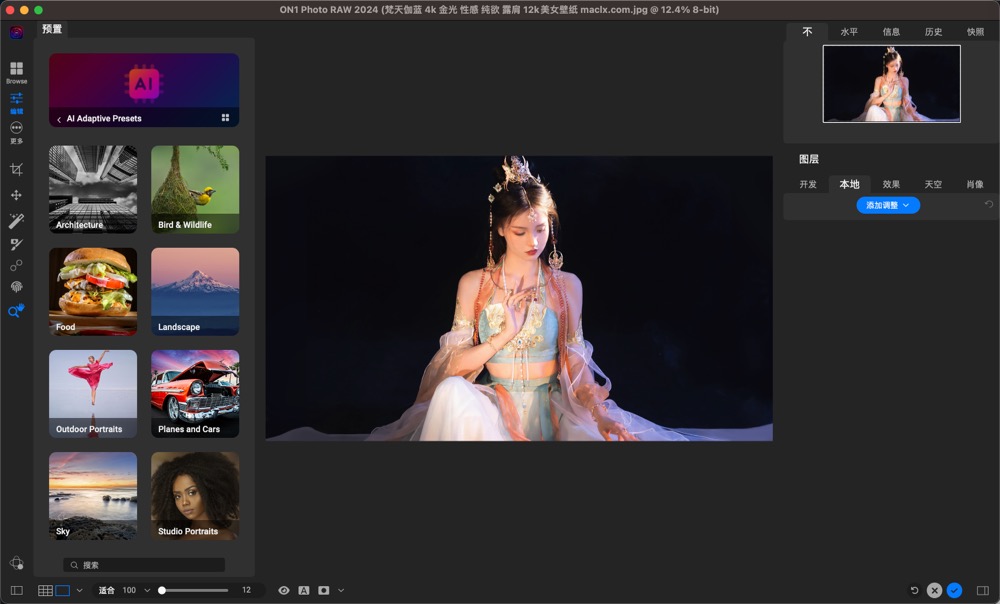This screenshot has height=604, width=1000.
Task: Expand the view mode dropdown arrow
Action: pos(79,591)
